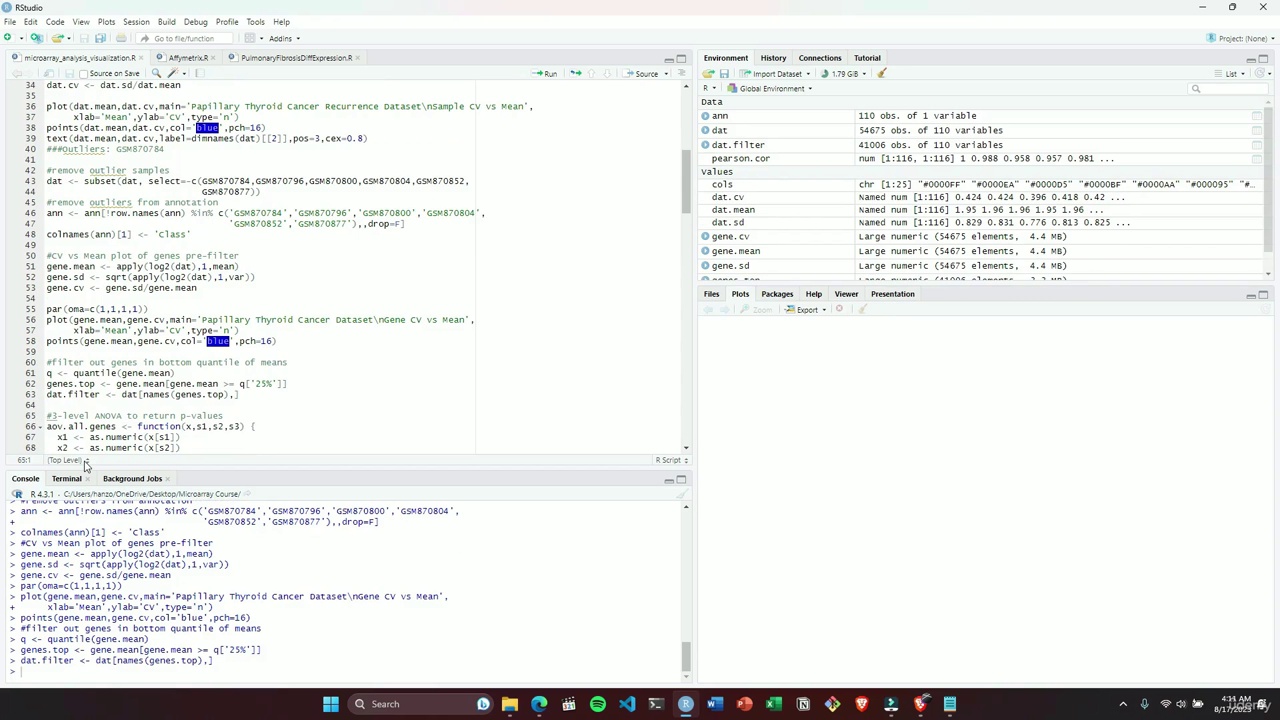Viewport: 1280px width, 720px height.
Task: Open Windows Start button on taskbar
Action: (x=330, y=704)
